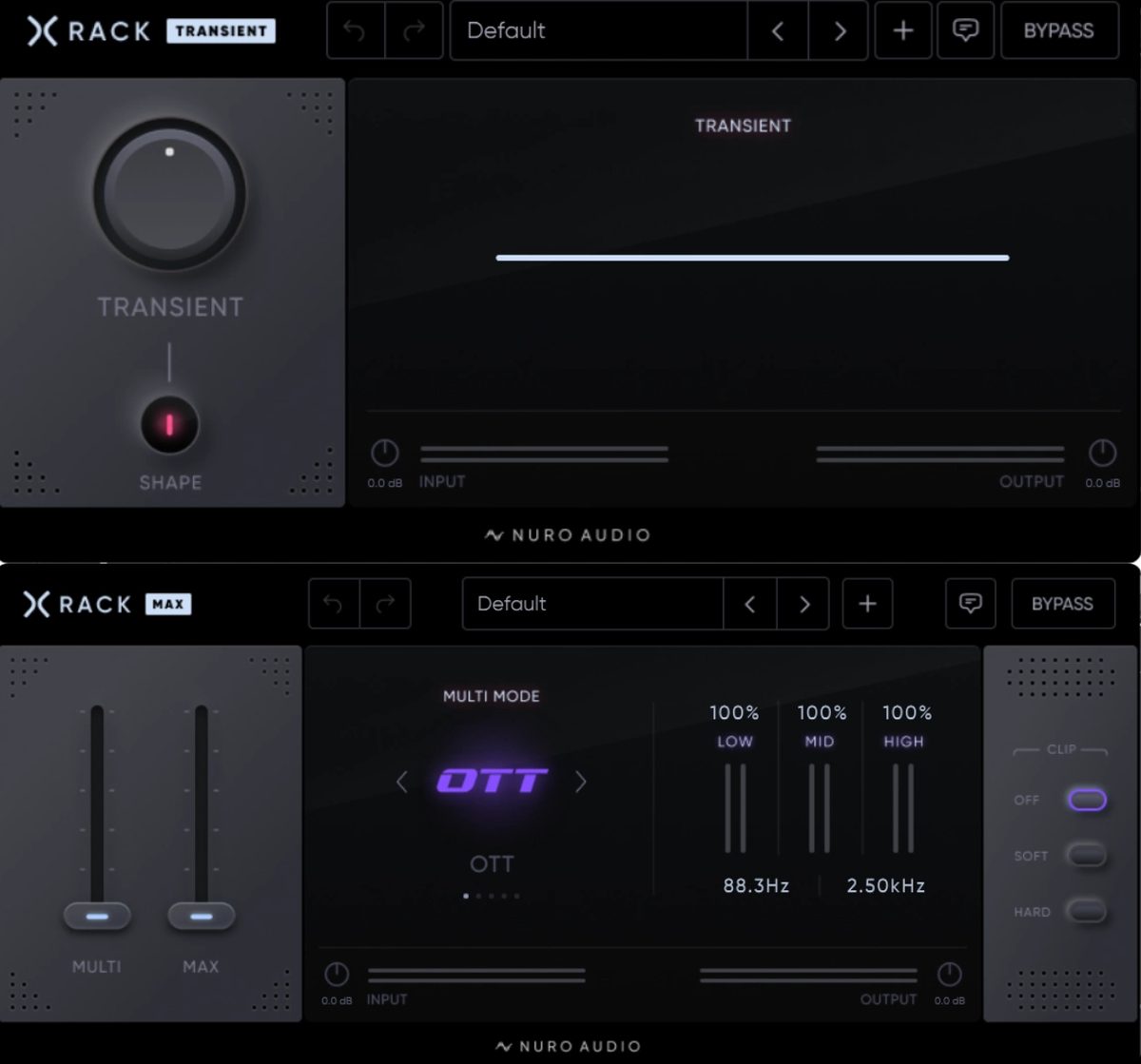The height and width of the screenshot is (1064, 1141).
Task: Click the Transient input gain knob
Action: point(384,454)
